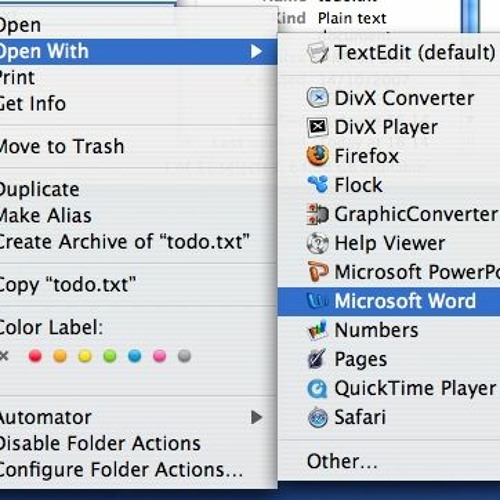Open file with Microsoft Word
This screenshot has width=500, height=500.
click(x=389, y=301)
